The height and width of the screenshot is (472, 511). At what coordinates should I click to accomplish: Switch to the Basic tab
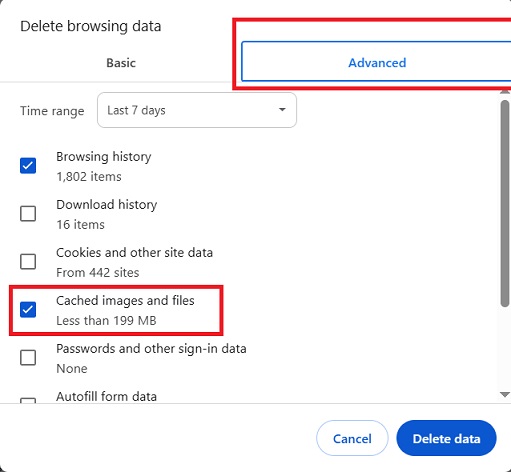coord(121,63)
